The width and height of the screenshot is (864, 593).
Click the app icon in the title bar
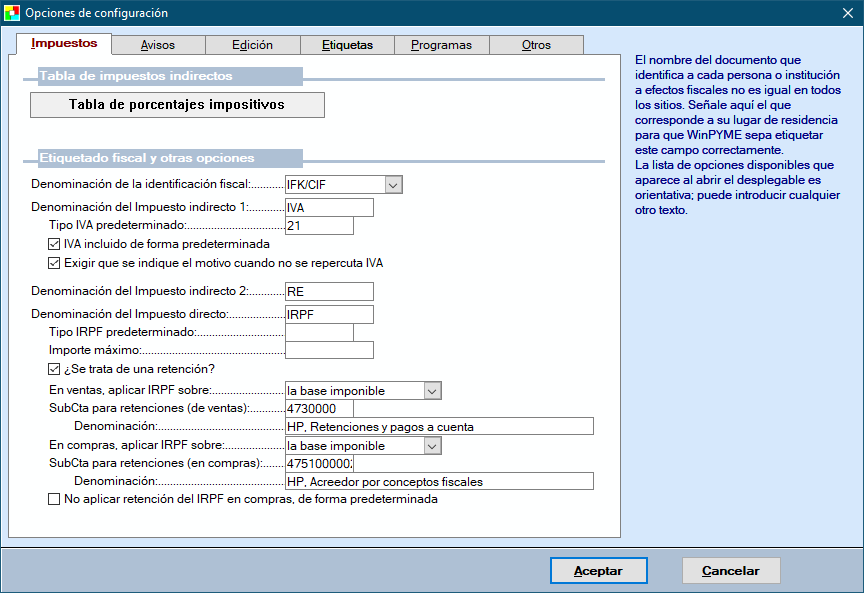(x=12, y=13)
